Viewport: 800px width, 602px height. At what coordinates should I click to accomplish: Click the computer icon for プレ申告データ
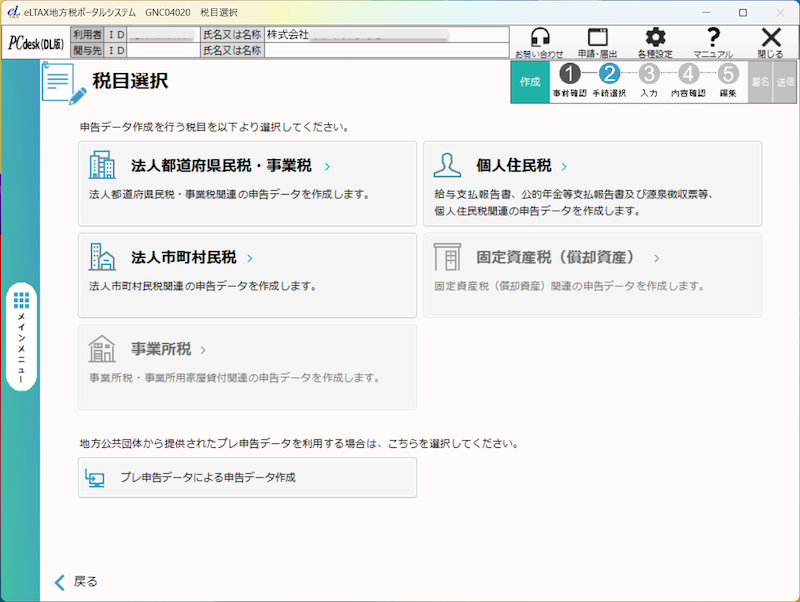coord(95,478)
